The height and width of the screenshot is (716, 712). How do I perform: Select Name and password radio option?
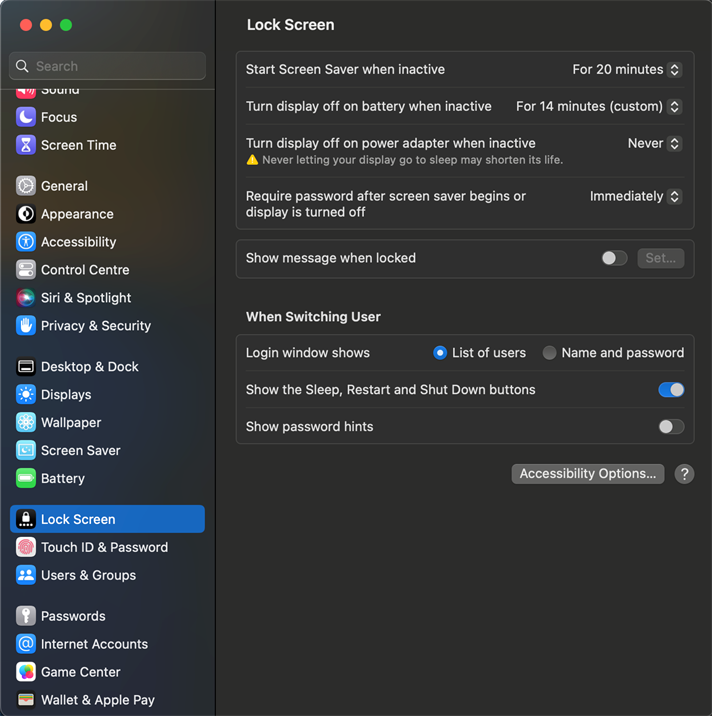549,353
